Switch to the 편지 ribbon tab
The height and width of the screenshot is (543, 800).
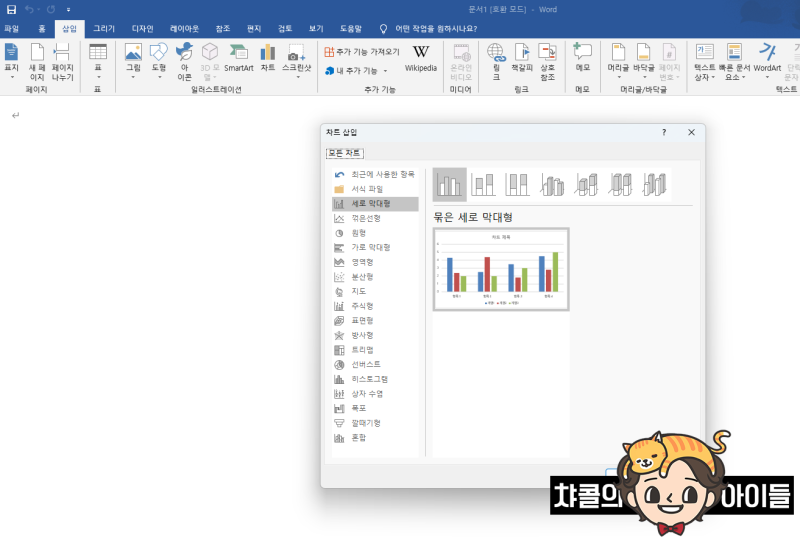pyautogui.click(x=254, y=29)
